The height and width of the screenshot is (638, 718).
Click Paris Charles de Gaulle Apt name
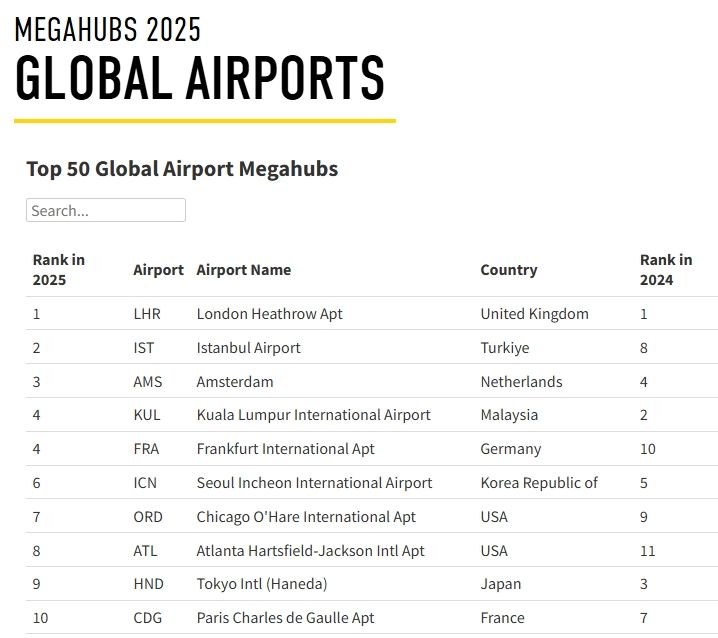[x=285, y=618]
